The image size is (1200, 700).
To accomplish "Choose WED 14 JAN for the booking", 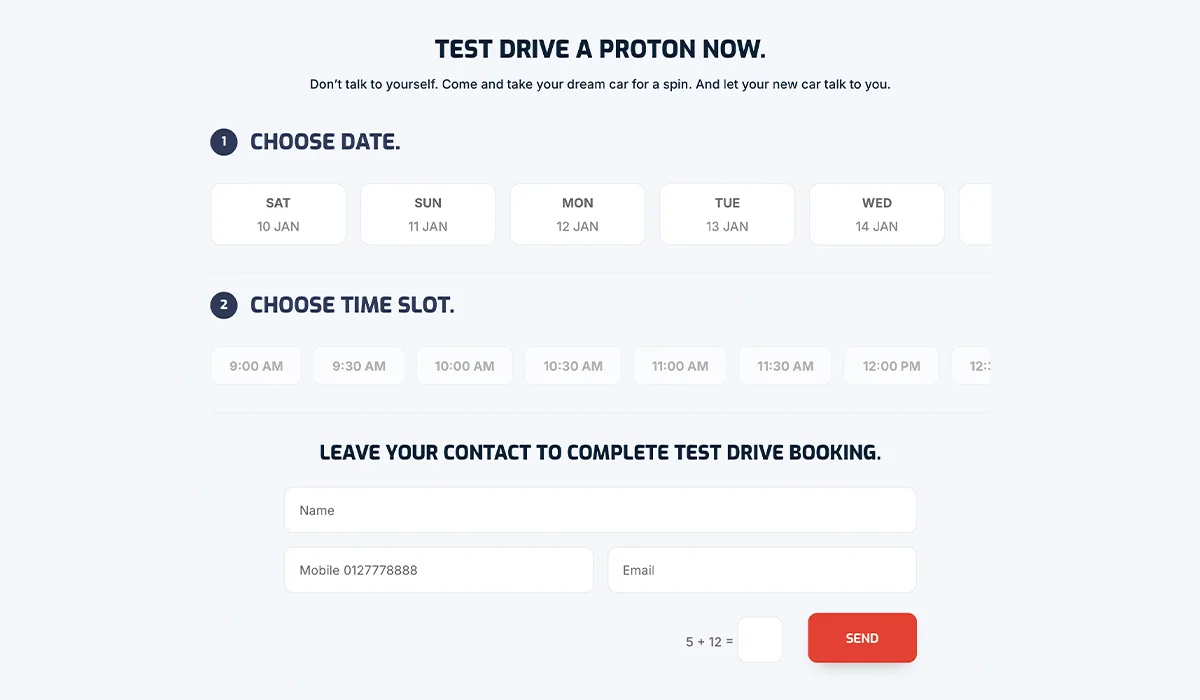I will tap(877, 214).
